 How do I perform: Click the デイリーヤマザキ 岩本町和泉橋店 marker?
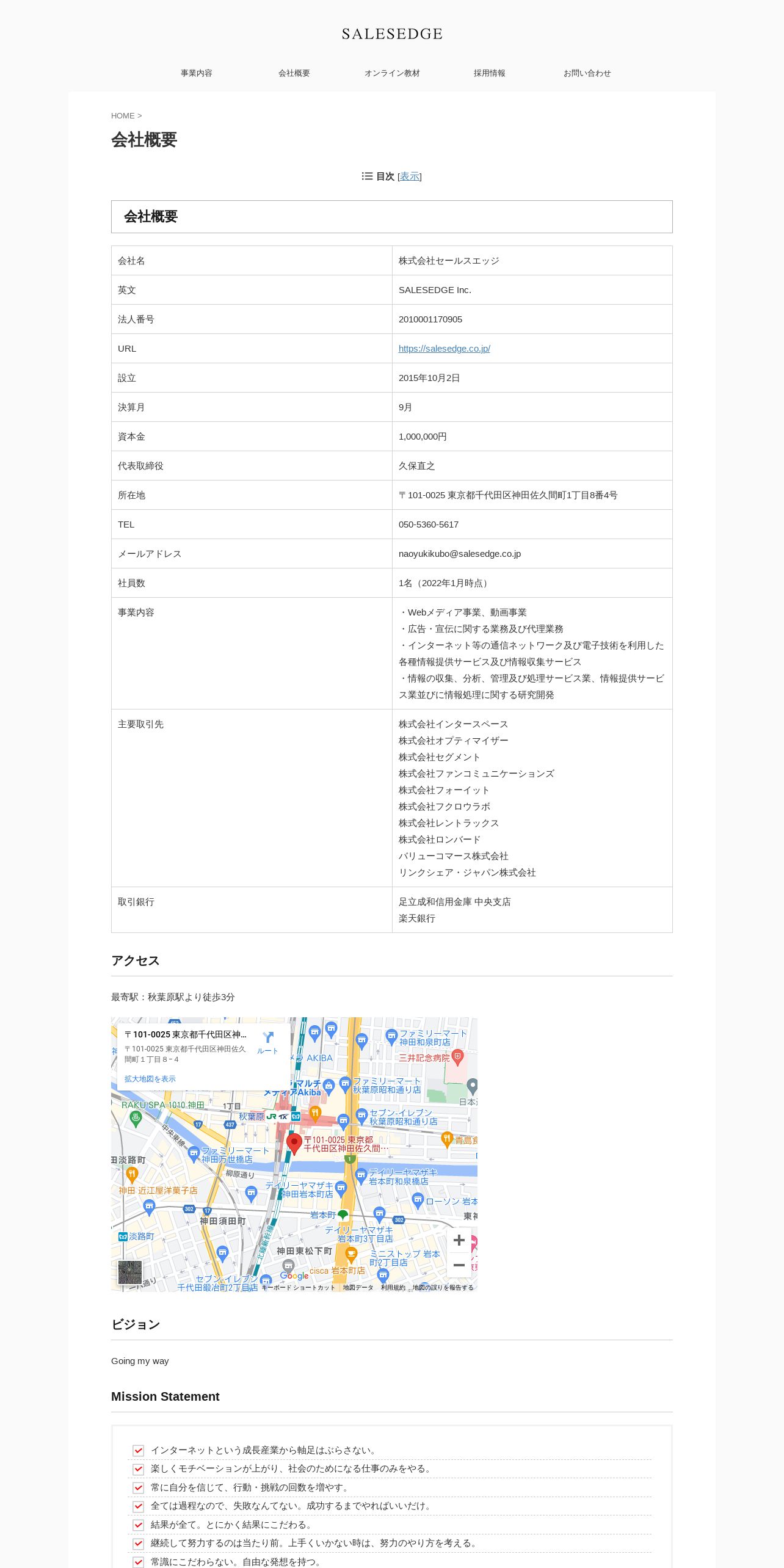(x=361, y=1176)
